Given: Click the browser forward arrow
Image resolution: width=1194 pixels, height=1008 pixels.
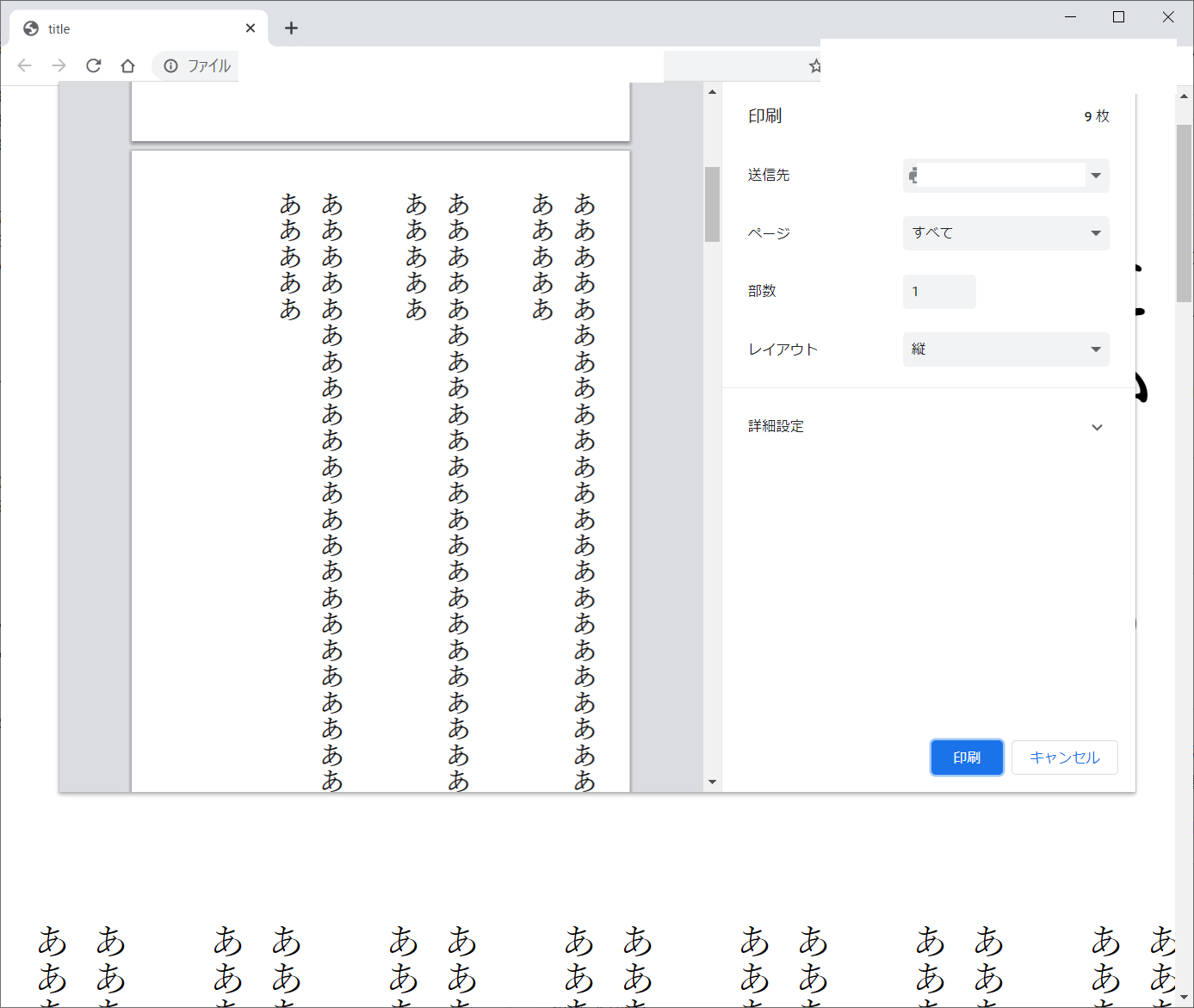Looking at the screenshot, I should tap(59, 65).
